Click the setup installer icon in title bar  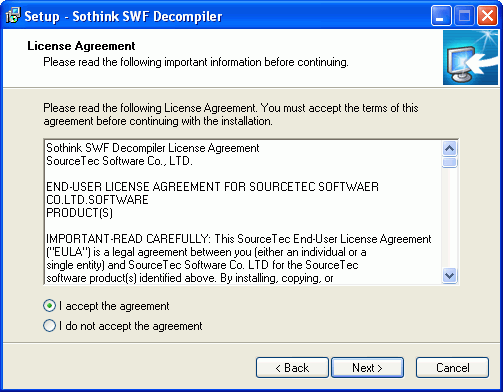13,15
